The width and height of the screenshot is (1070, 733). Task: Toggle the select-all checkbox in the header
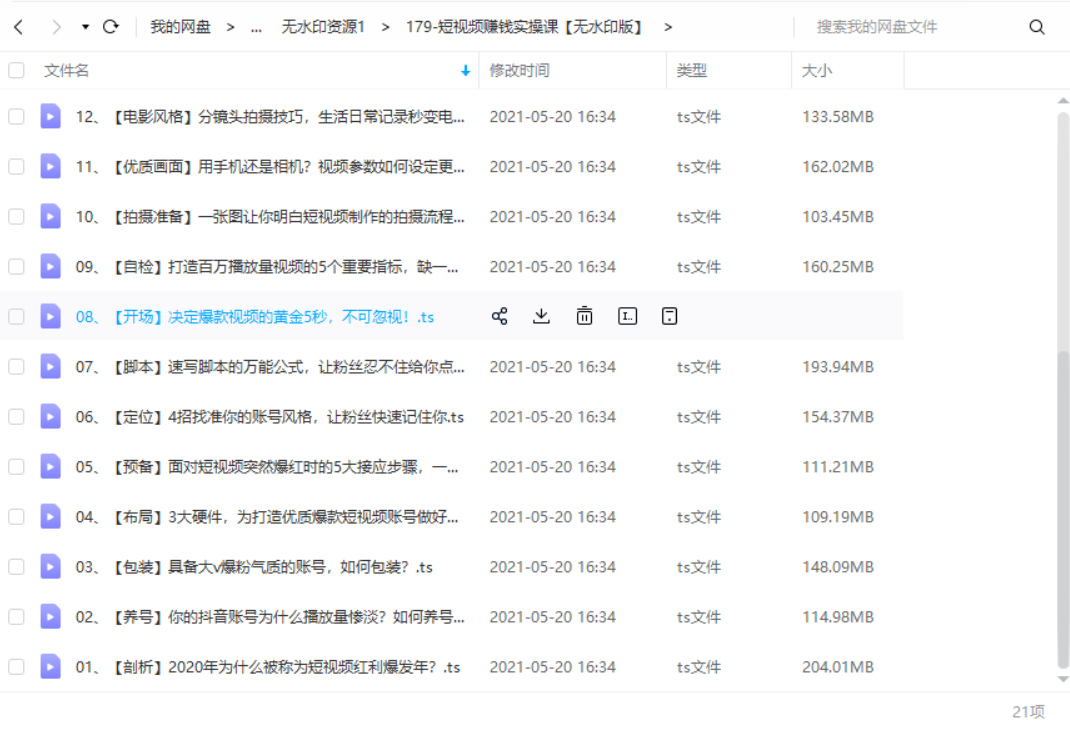pos(16,70)
